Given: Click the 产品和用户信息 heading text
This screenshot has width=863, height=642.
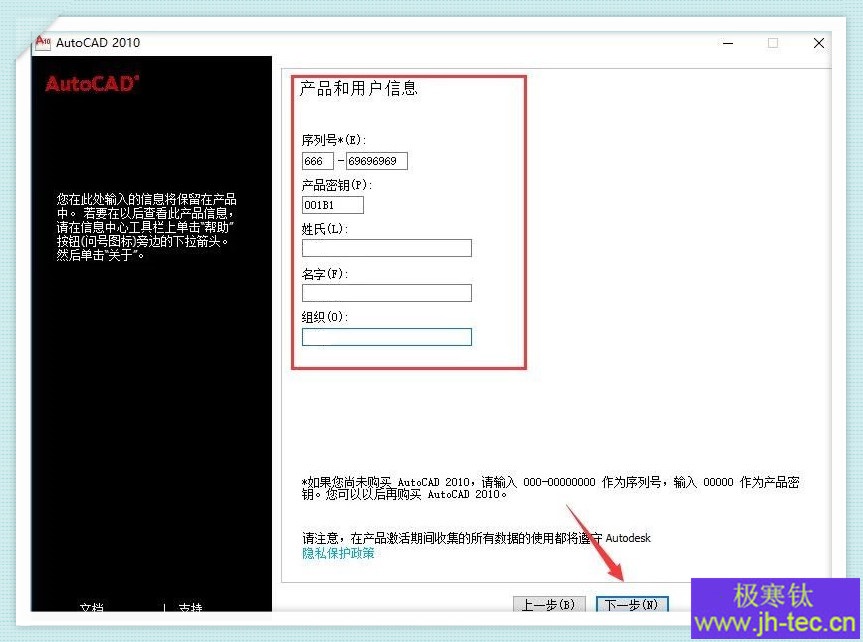Looking at the screenshot, I should tap(358, 88).
